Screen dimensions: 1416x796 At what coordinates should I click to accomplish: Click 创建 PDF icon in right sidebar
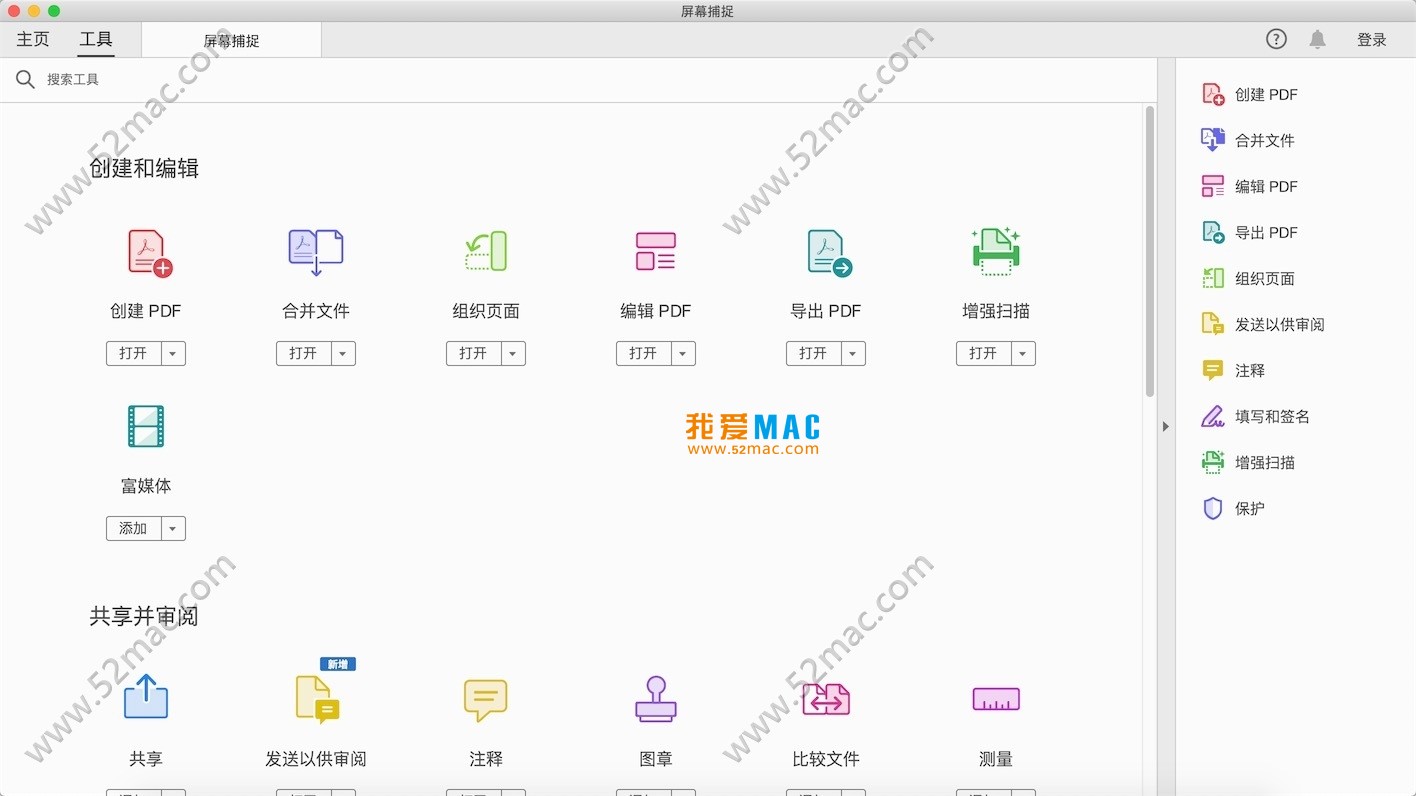tap(1213, 94)
